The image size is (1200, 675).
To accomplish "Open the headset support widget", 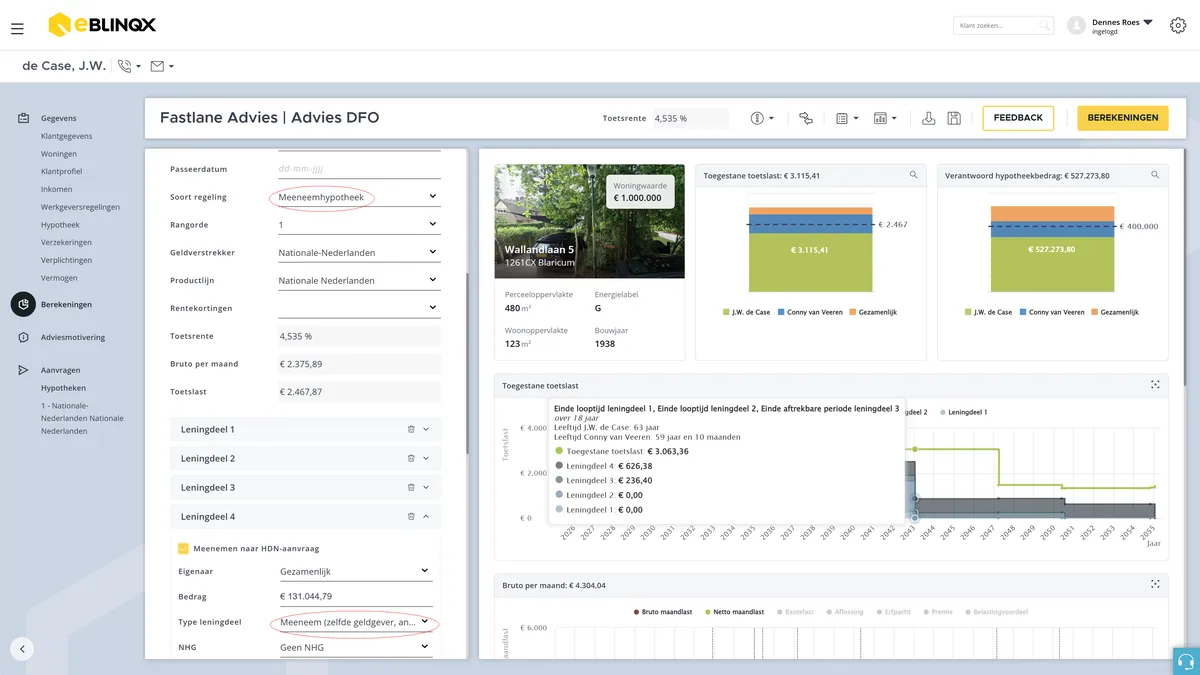I will 1186,661.
